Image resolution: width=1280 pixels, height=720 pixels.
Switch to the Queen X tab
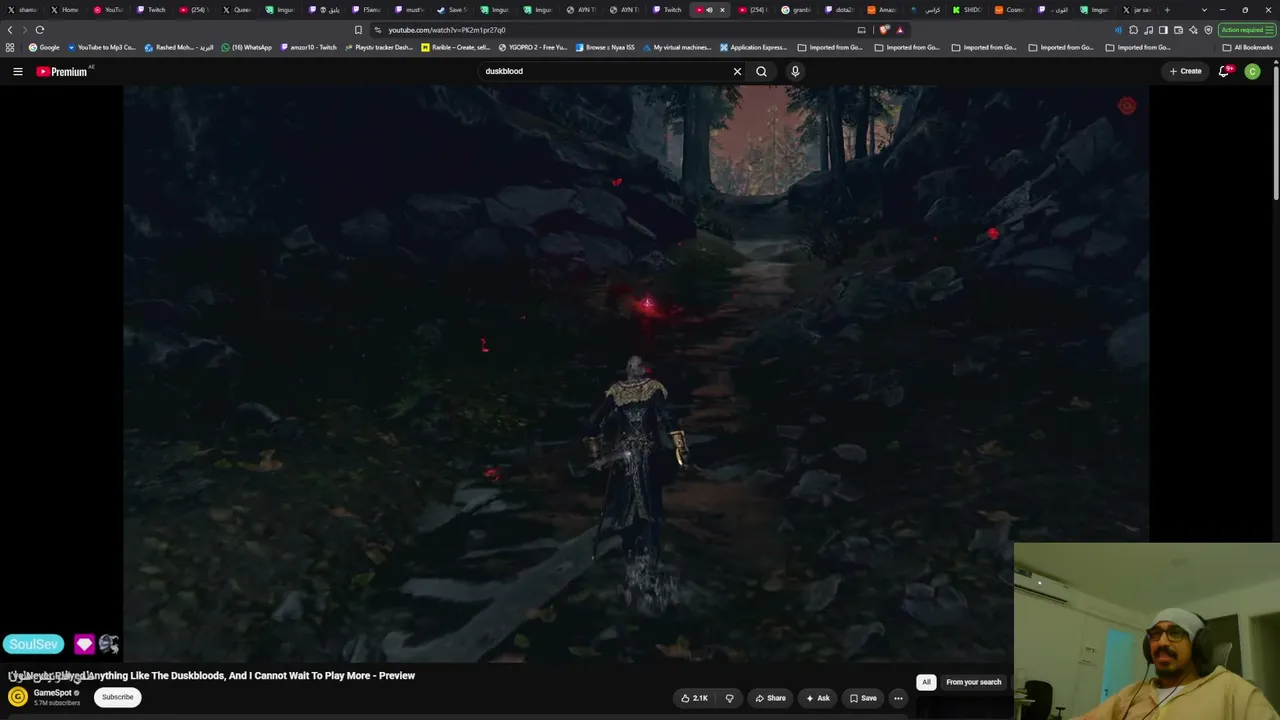click(x=235, y=10)
